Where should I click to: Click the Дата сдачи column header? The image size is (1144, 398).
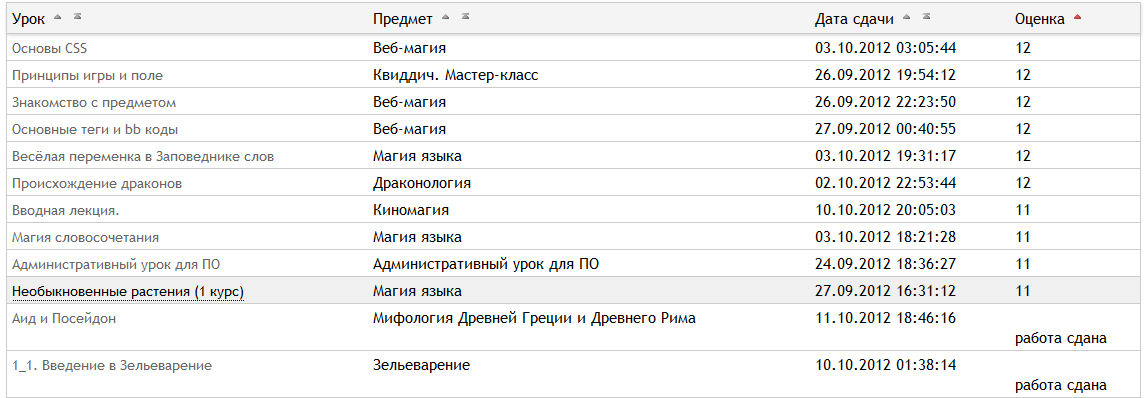pyautogui.click(x=854, y=19)
